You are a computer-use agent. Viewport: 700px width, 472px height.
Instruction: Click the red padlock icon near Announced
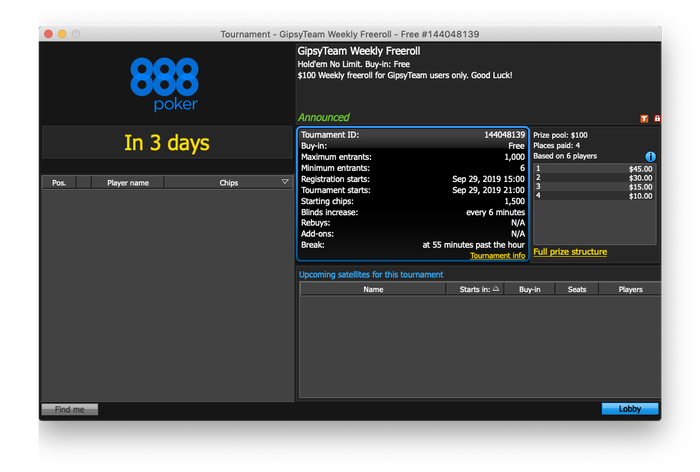tap(657, 118)
